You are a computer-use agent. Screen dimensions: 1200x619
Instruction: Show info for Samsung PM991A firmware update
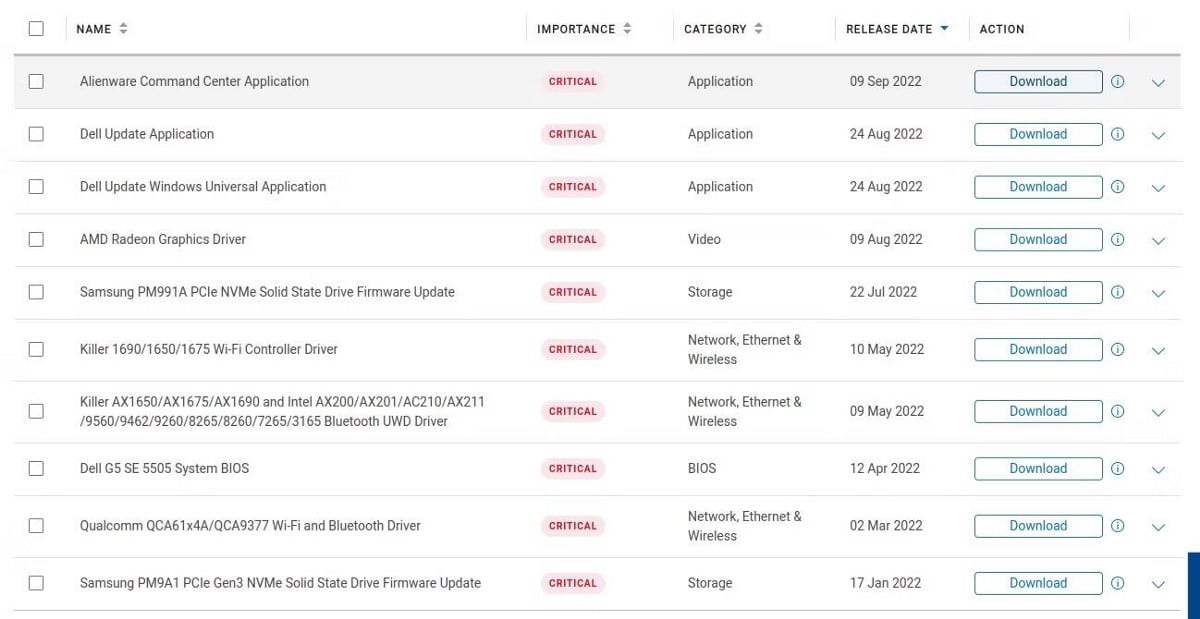pos(1117,293)
